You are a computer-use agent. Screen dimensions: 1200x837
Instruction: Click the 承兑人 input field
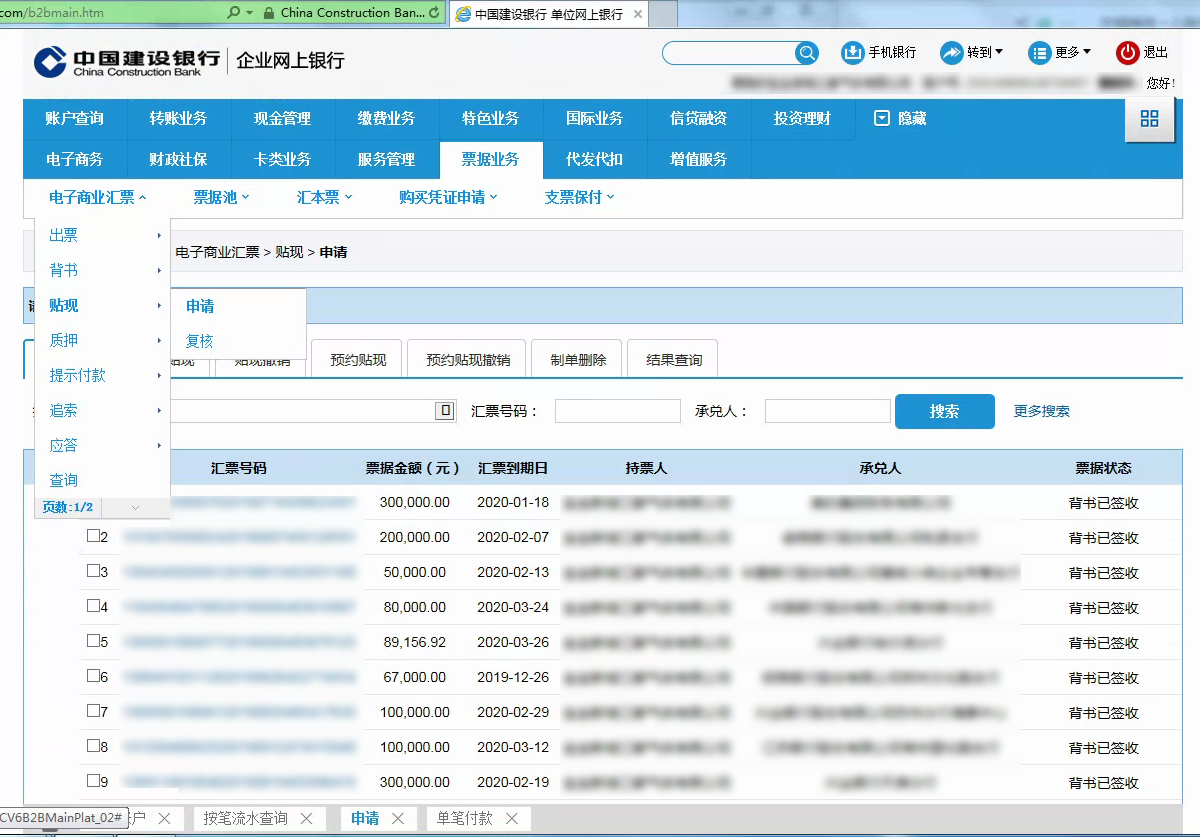pos(828,411)
